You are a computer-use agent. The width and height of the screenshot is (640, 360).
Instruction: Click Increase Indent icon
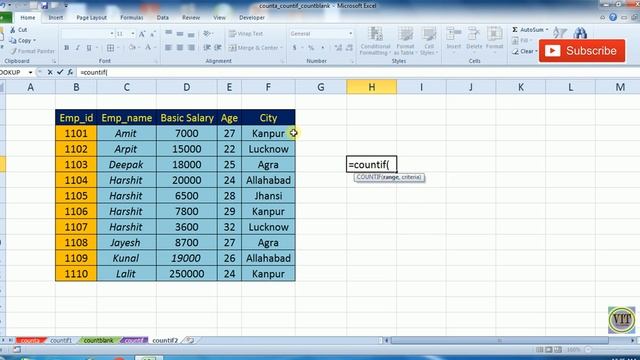tap(218, 48)
